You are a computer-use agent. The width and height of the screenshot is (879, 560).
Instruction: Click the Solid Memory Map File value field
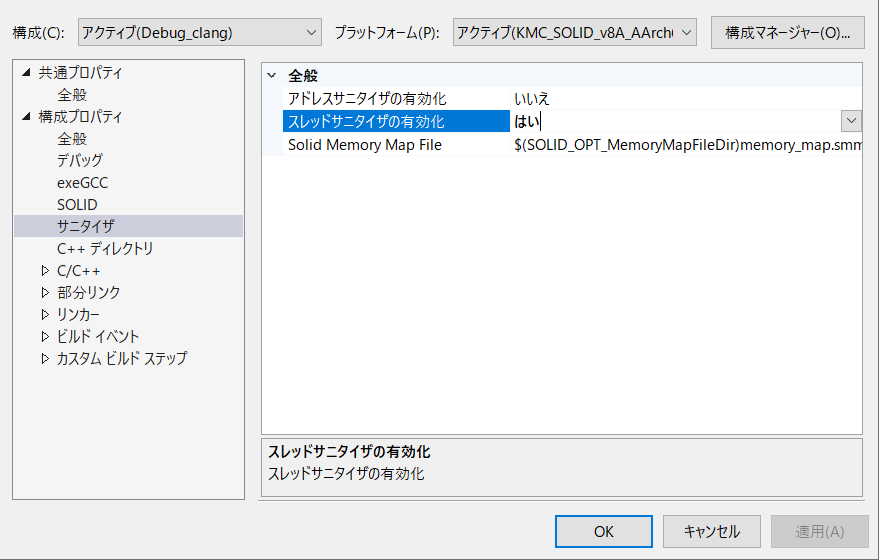tap(686, 145)
